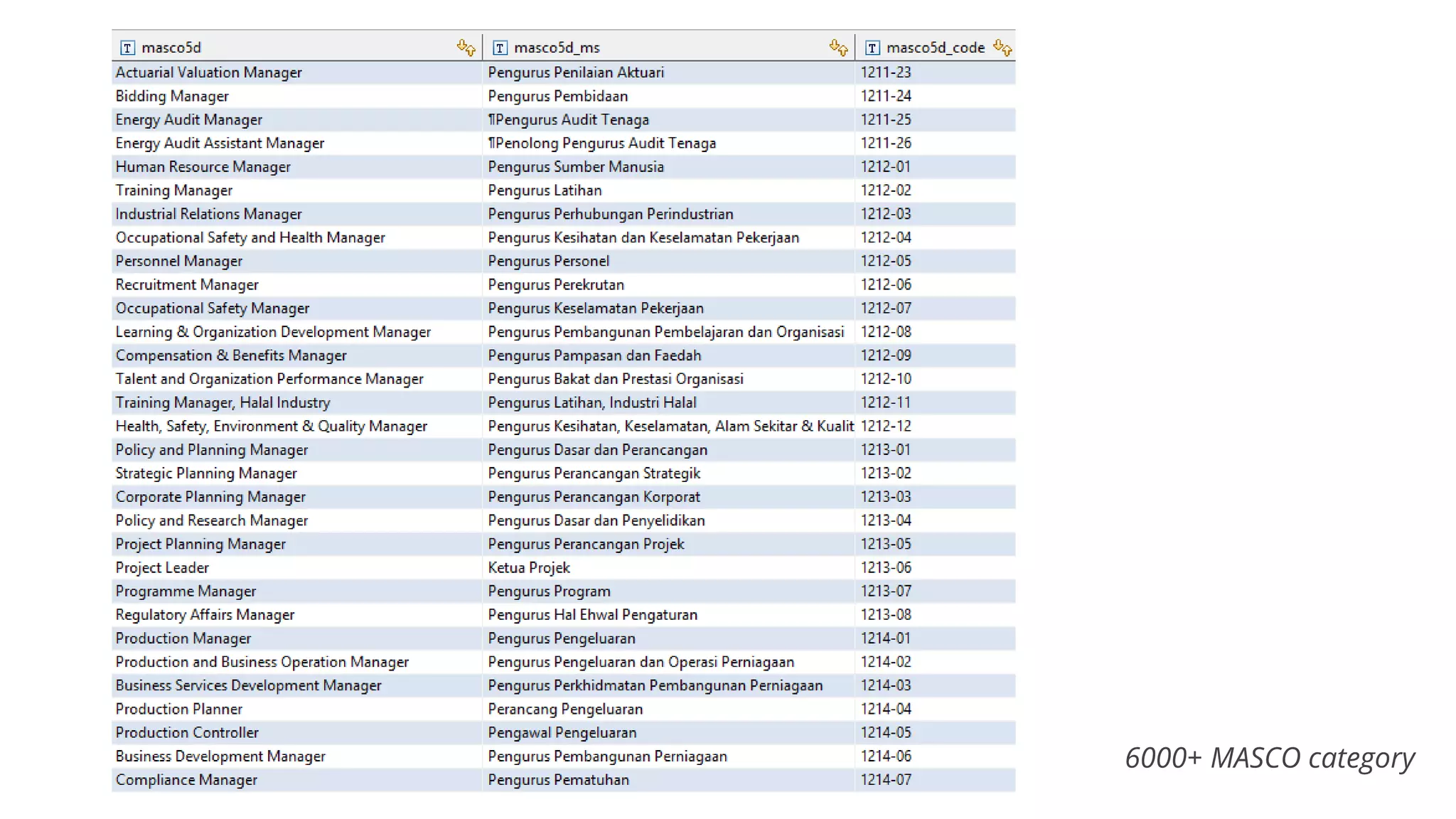Click the sort arrows icon in masco5d_code header
Viewport: 1456px width, 819px height.
click(1002, 48)
